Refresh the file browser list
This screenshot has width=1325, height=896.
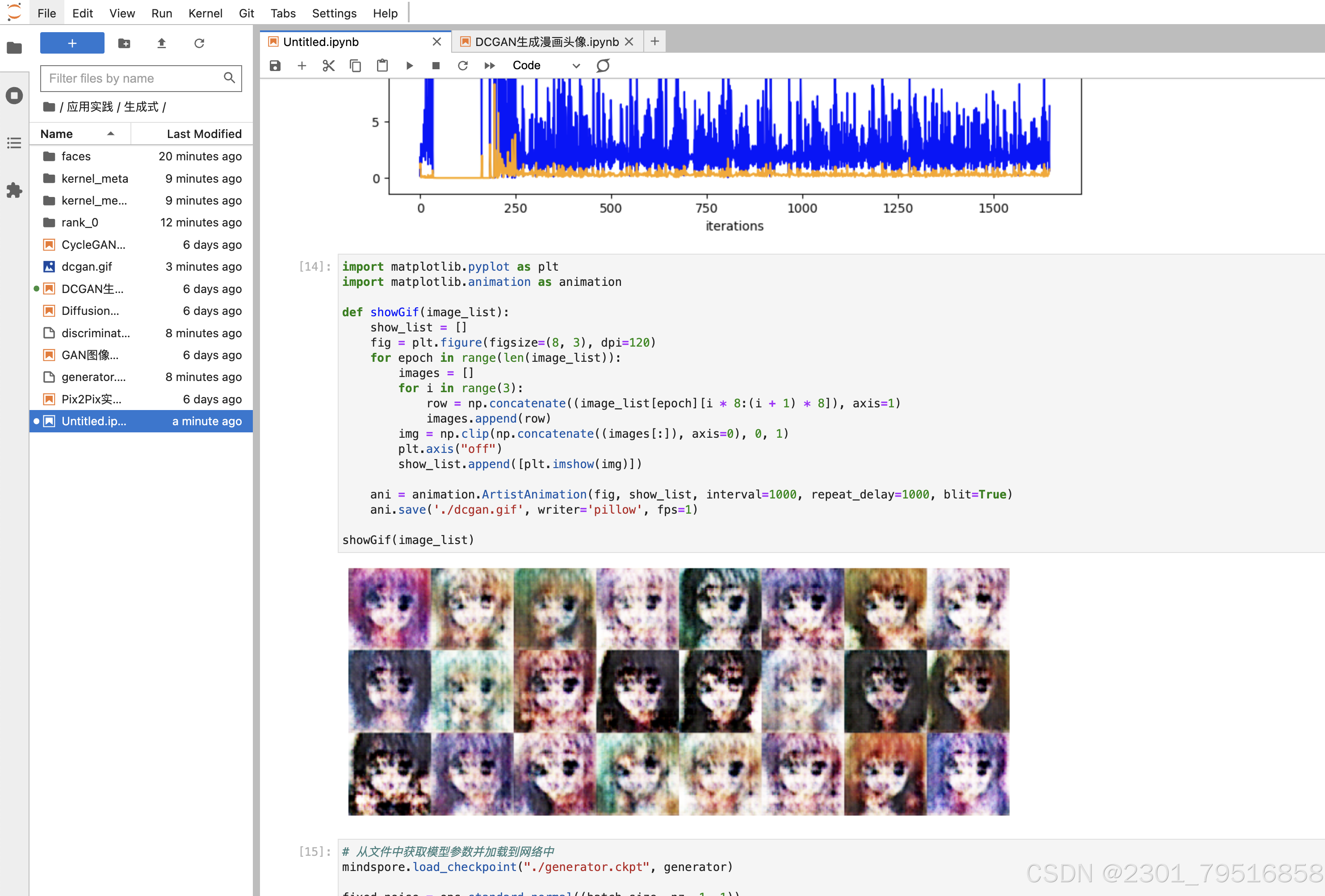[x=199, y=43]
